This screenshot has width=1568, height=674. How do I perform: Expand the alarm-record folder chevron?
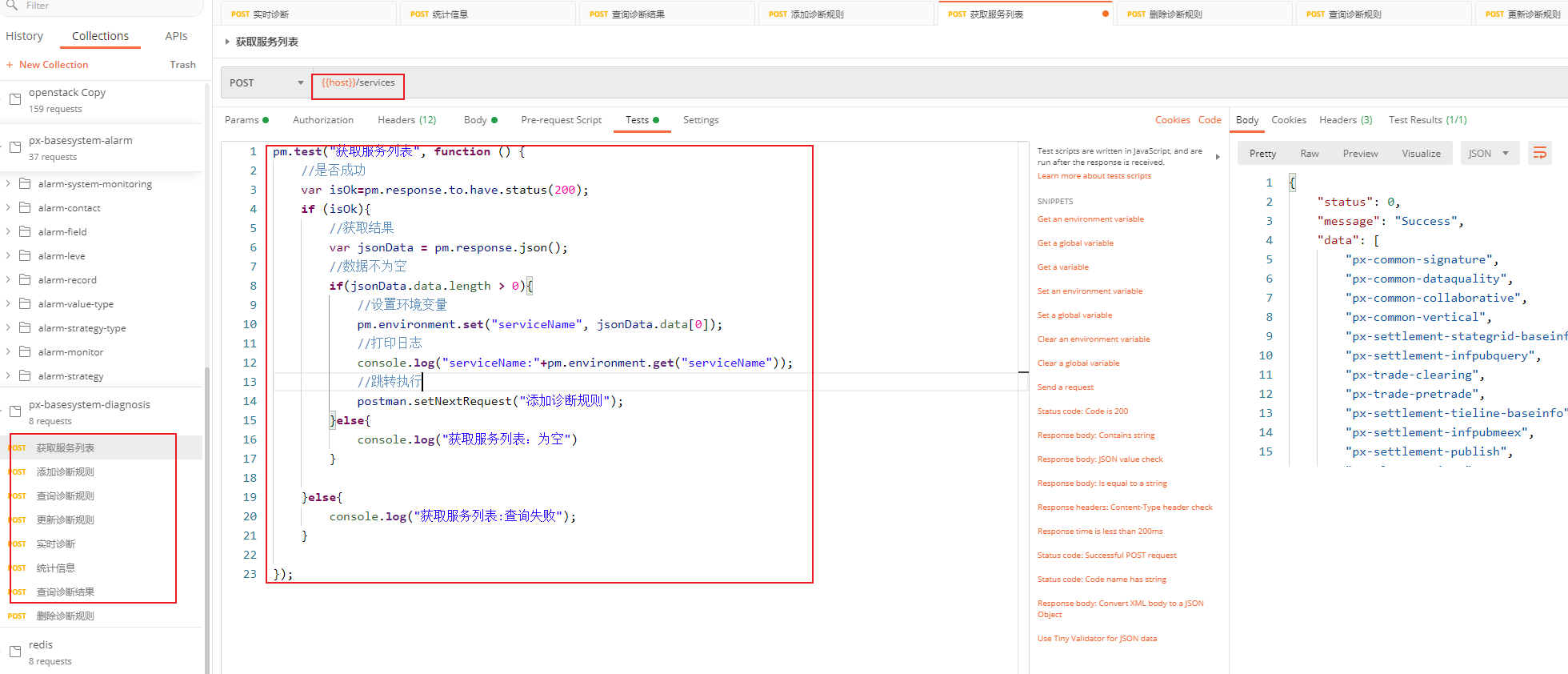(x=8, y=279)
